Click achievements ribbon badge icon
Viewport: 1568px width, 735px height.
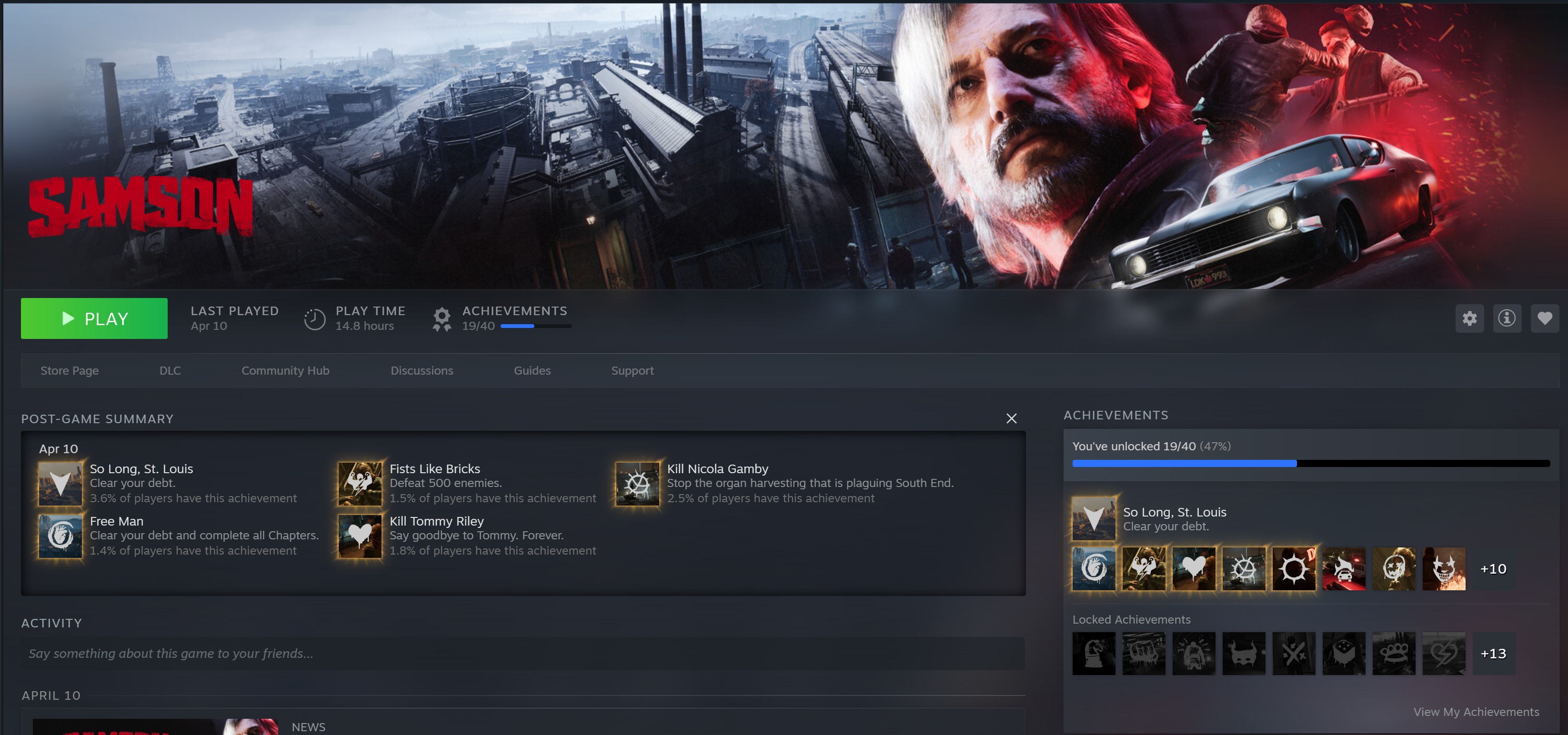click(442, 319)
